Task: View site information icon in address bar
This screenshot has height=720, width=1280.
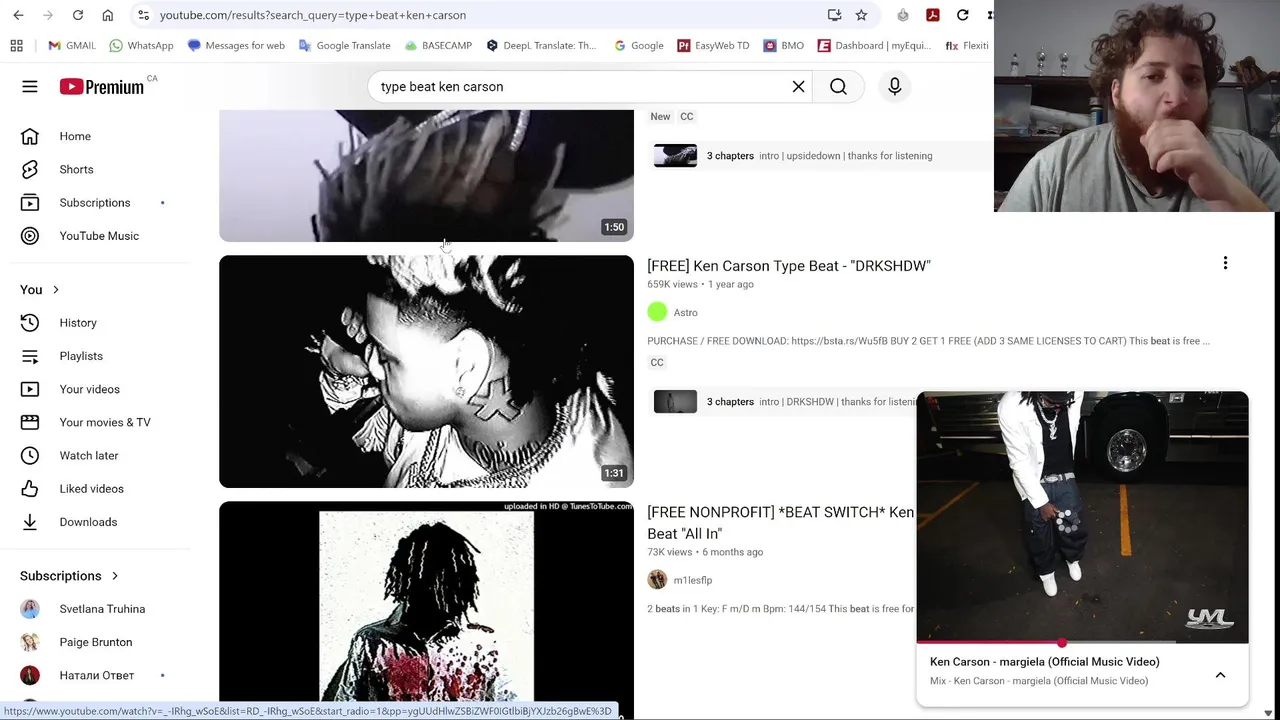Action: pyautogui.click(x=143, y=15)
